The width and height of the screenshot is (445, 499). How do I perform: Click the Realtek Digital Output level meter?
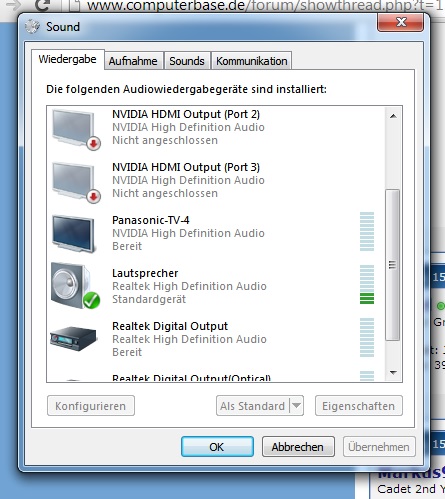(367, 338)
